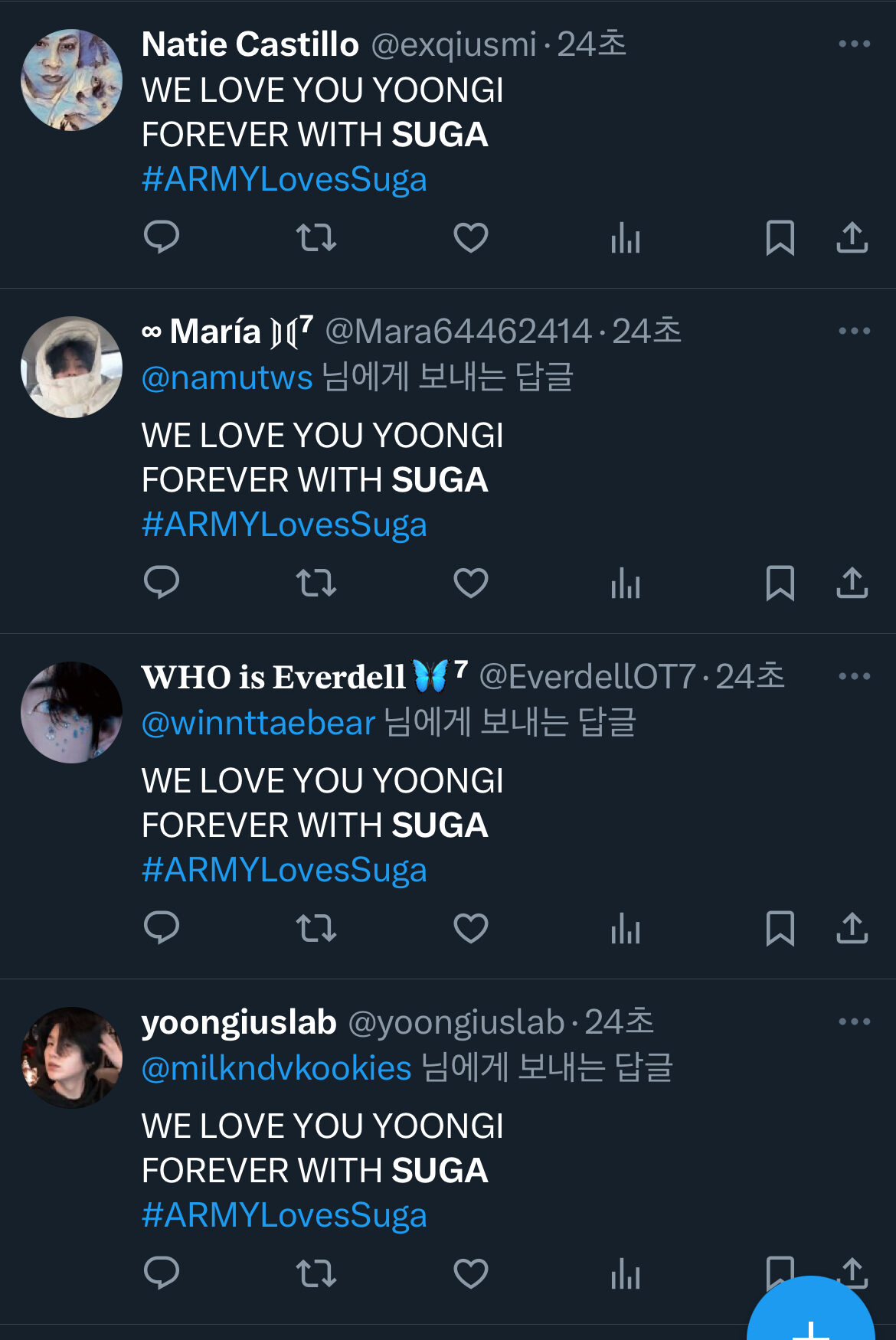View analytics on María's tweet
The width and height of the screenshot is (896, 1340).
pyautogui.click(x=626, y=583)
